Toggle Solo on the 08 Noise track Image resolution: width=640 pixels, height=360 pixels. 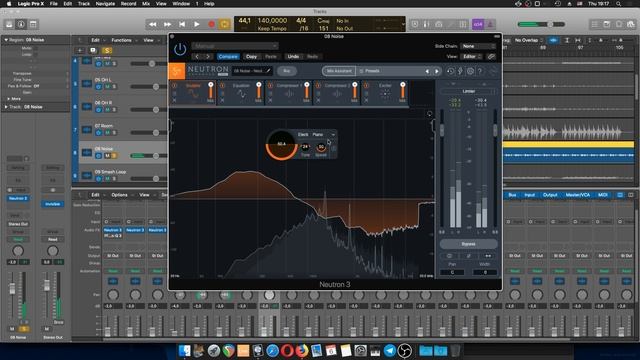[x=114, y=156]
